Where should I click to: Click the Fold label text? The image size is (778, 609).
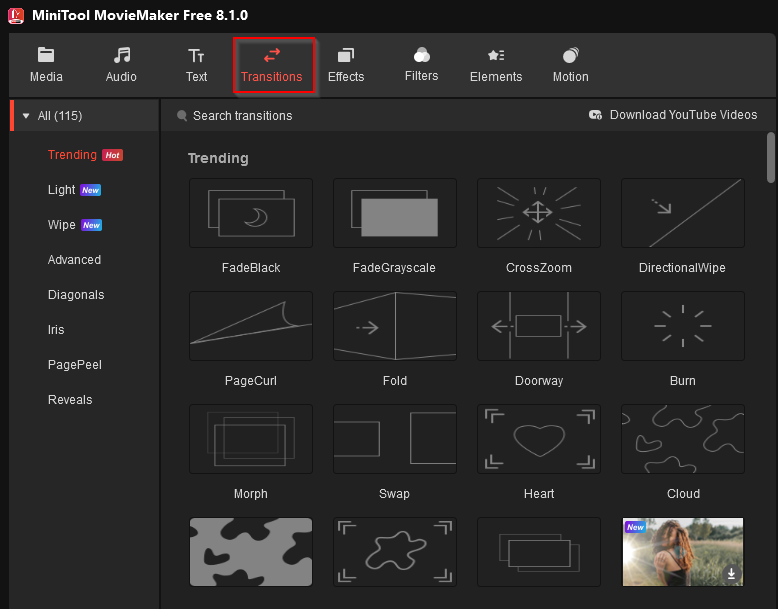coord(395,381)
